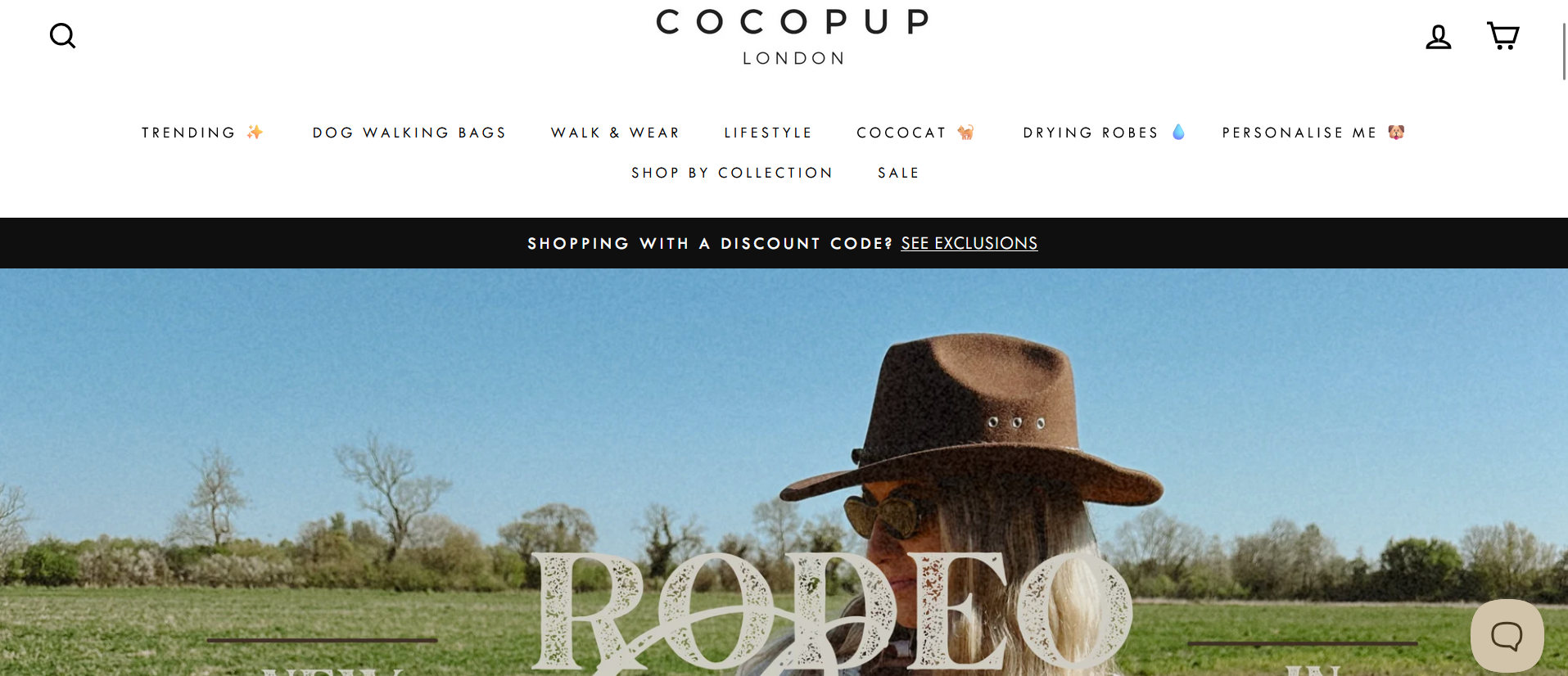Viewport: 1568px width, 676px height.
Task: Open the Dog Walking Bags menu
Action: (409, 133)
